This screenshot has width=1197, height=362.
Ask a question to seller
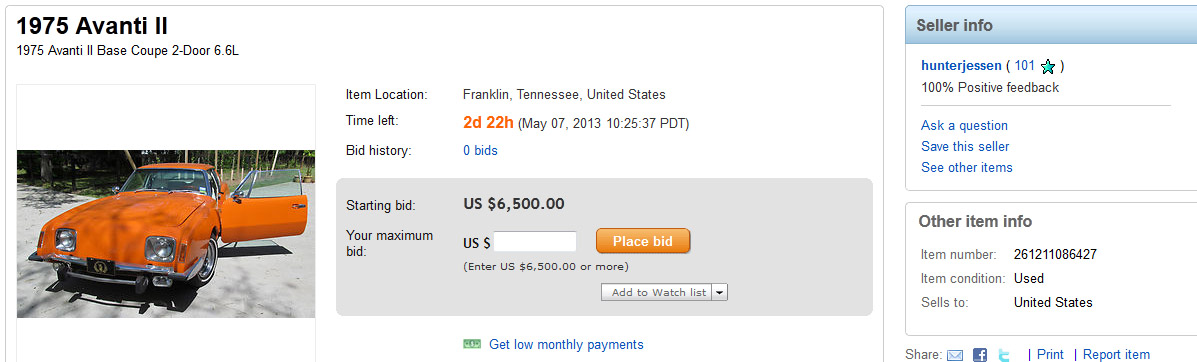964,125
